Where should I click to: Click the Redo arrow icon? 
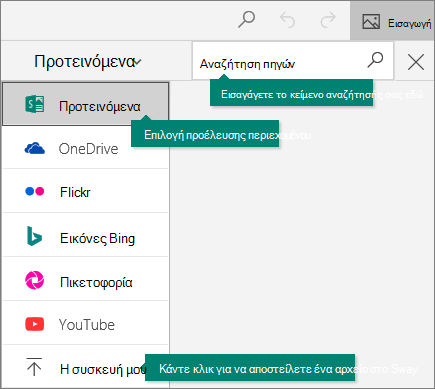tap(328, 20)
